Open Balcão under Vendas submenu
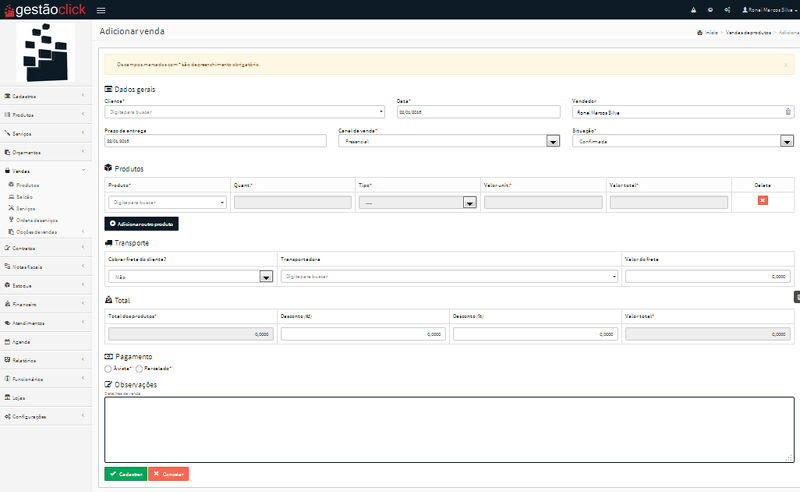800x492 pixels. coord(21,196)
